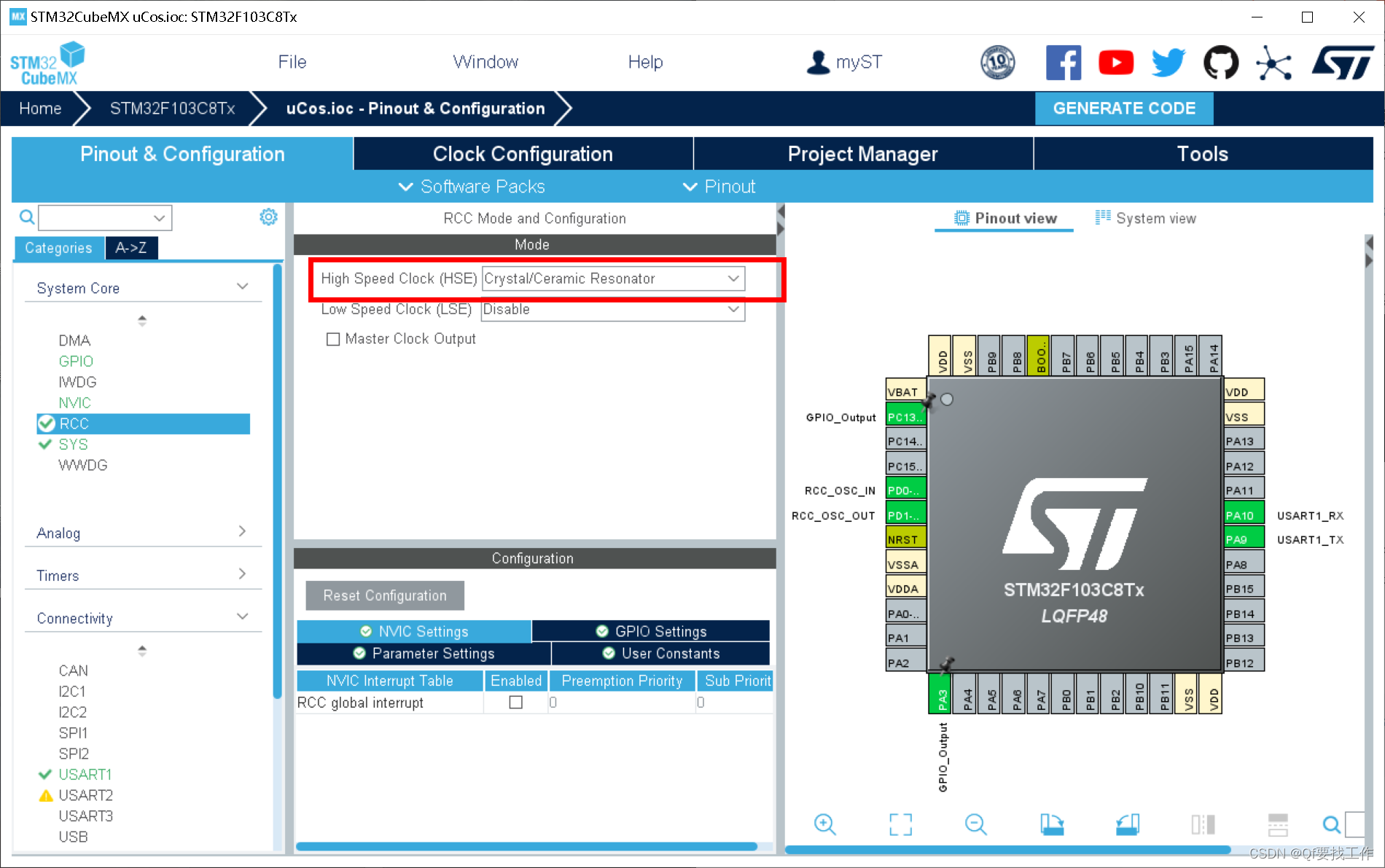Select USART1 in Connectivity list
Screen dimensions: 1385x868
85,774
